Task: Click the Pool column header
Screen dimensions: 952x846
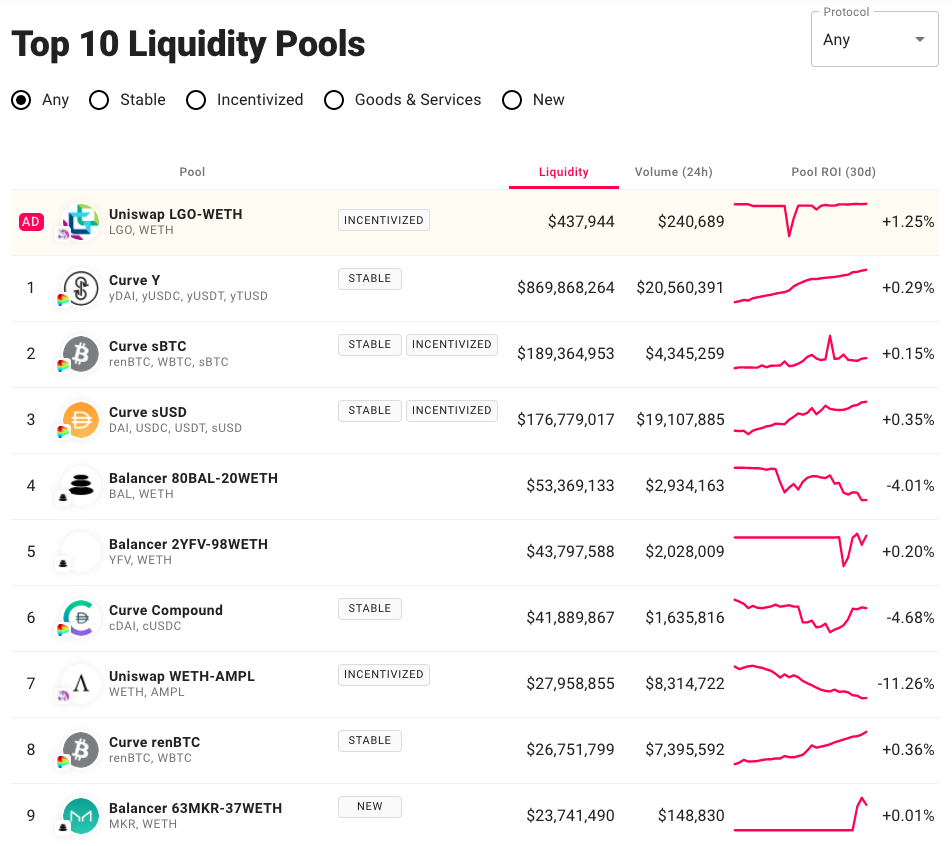Action: (192, 172)
